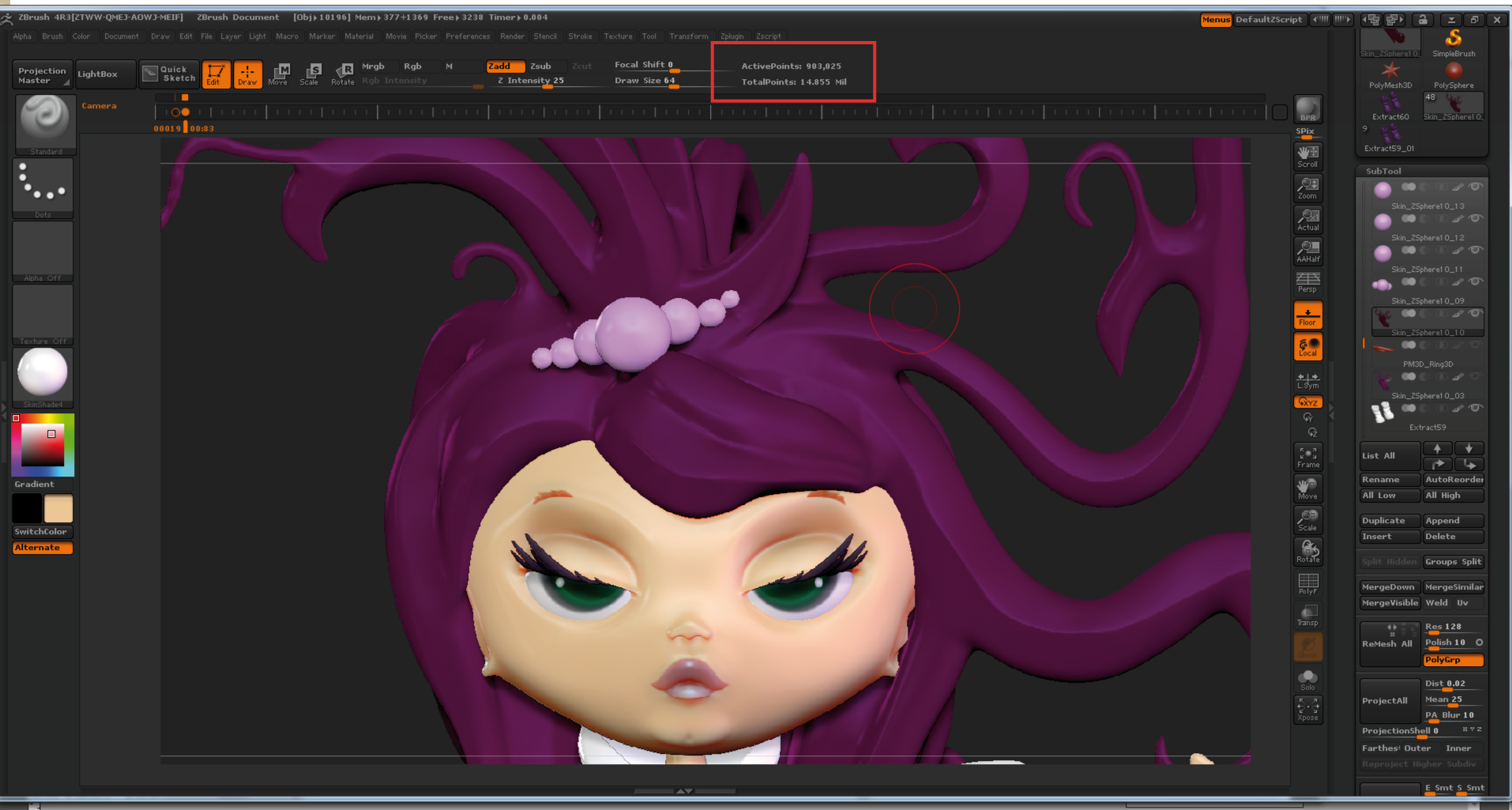The height and width of the screenshot is (810, 1512).
Task: Toggle Local transformations icon
Action: (1308, 346)
